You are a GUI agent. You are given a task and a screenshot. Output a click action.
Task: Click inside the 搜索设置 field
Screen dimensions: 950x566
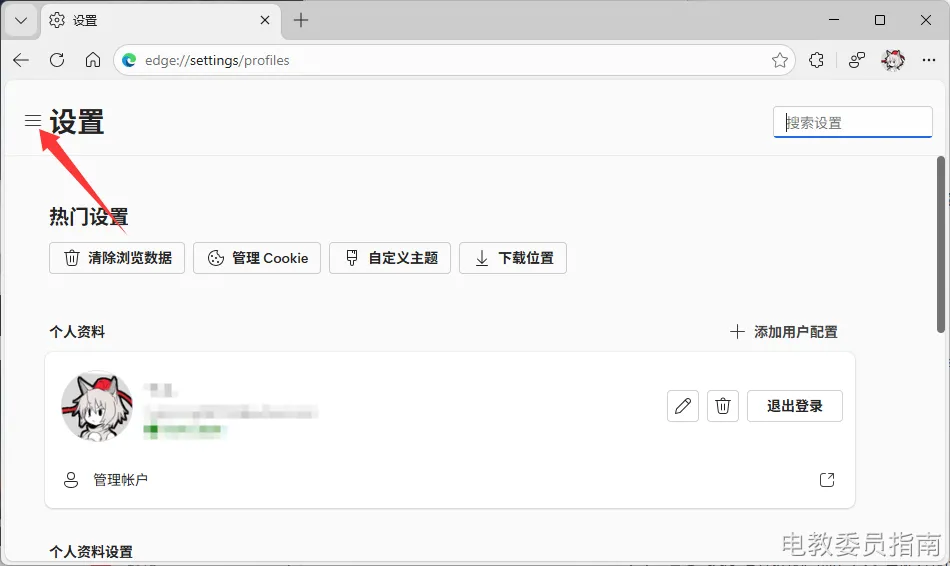tap(853, 122)
